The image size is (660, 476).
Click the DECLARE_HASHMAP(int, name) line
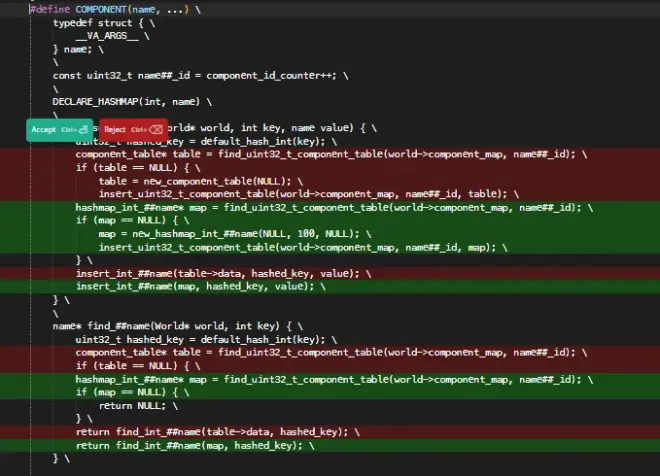click(132, 102)
